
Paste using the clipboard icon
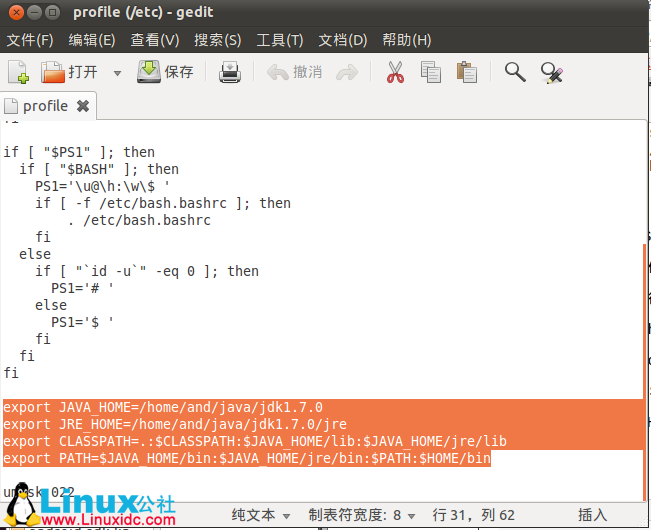point(466,72)
